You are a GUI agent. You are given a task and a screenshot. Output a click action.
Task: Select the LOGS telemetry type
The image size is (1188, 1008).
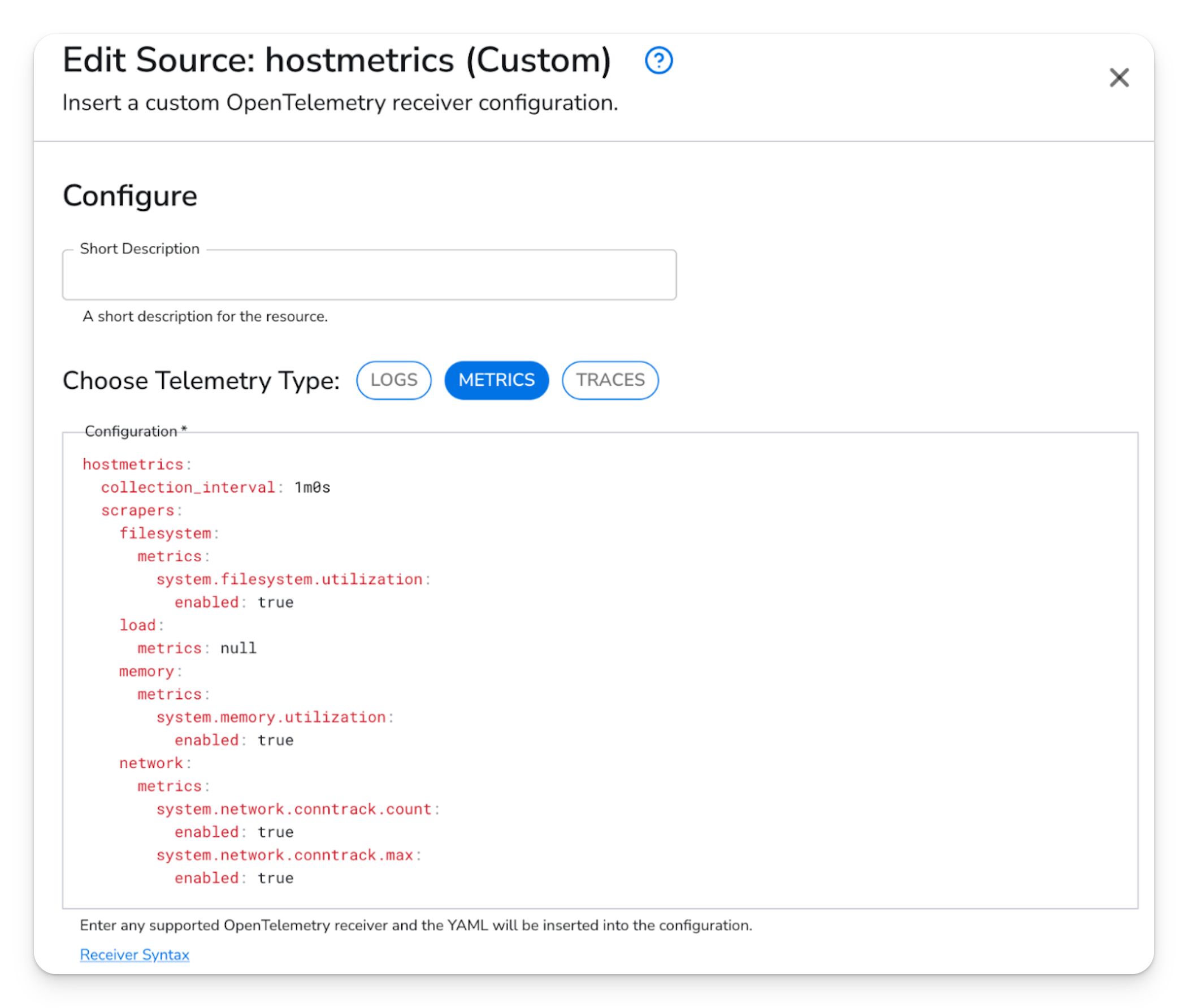[394, 380]
